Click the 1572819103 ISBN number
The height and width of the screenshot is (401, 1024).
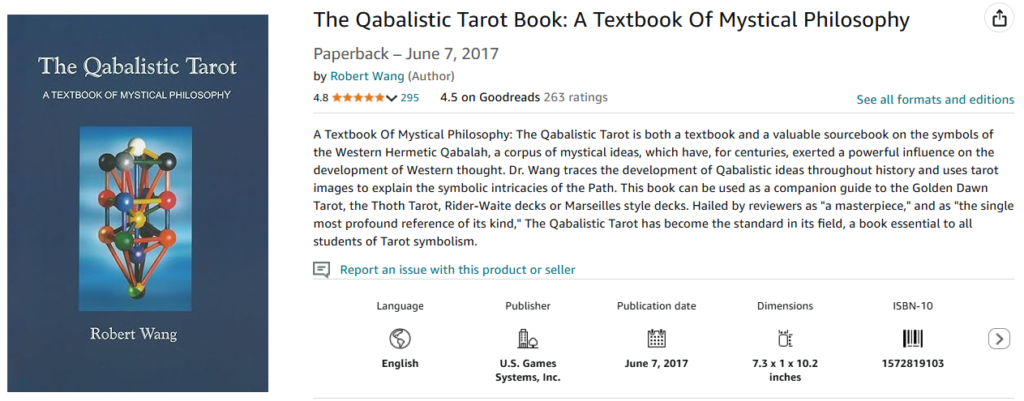click(x=913, y=363)
